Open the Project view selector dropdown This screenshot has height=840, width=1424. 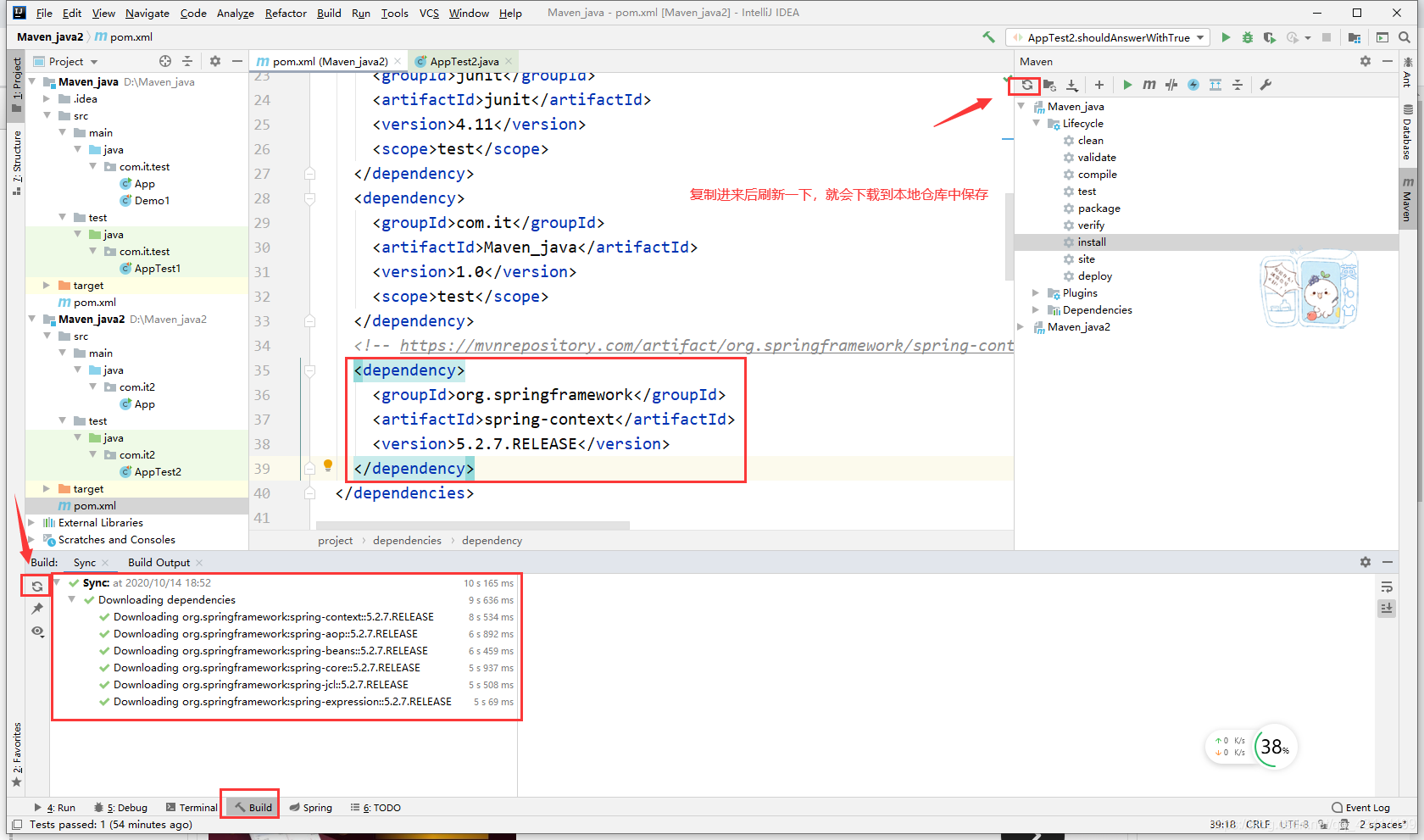[66, 61]
